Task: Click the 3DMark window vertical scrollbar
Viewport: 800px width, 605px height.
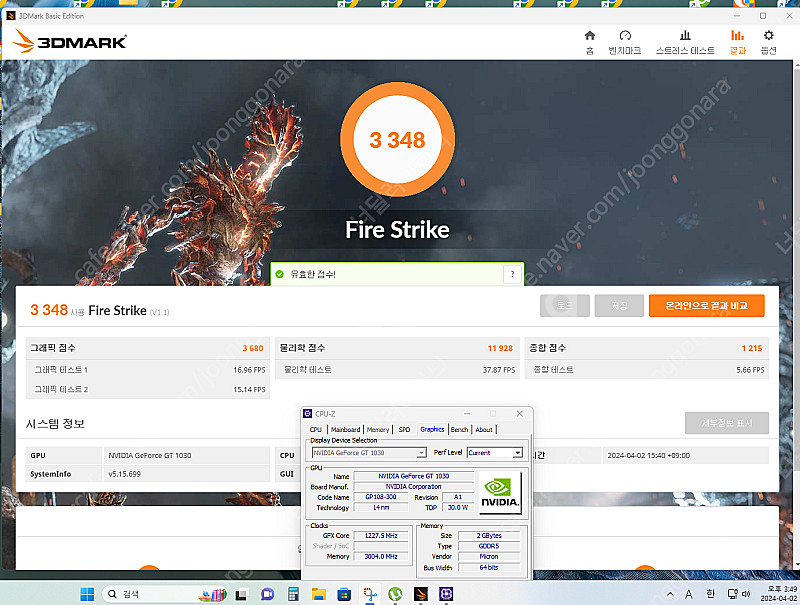Action: click(x=796, y=316)
